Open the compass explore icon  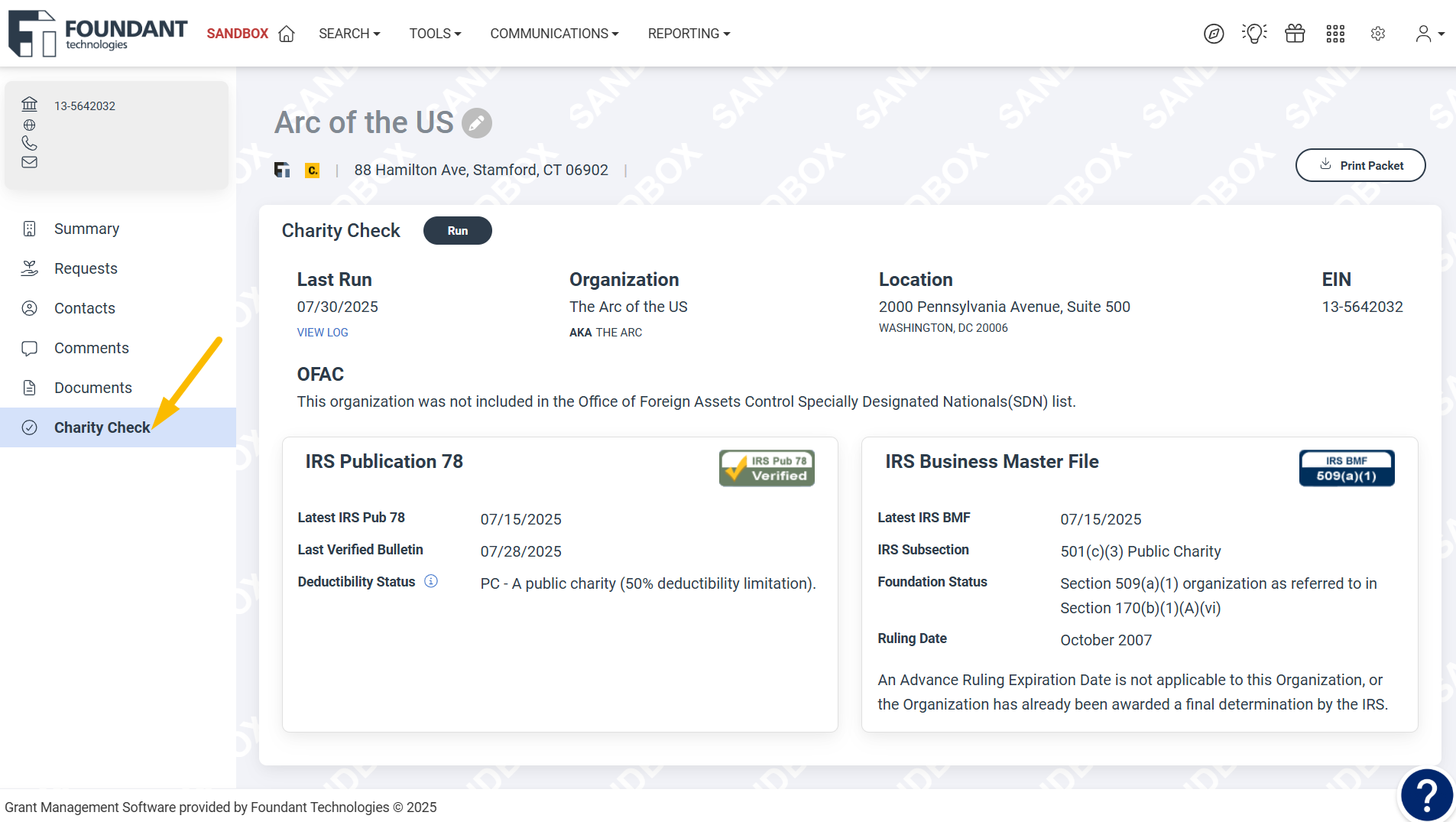[1214, 34]
